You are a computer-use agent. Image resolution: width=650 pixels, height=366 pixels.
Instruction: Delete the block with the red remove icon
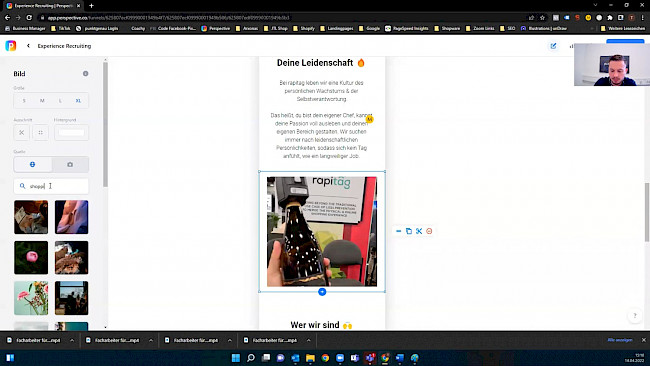click(429, 231)
